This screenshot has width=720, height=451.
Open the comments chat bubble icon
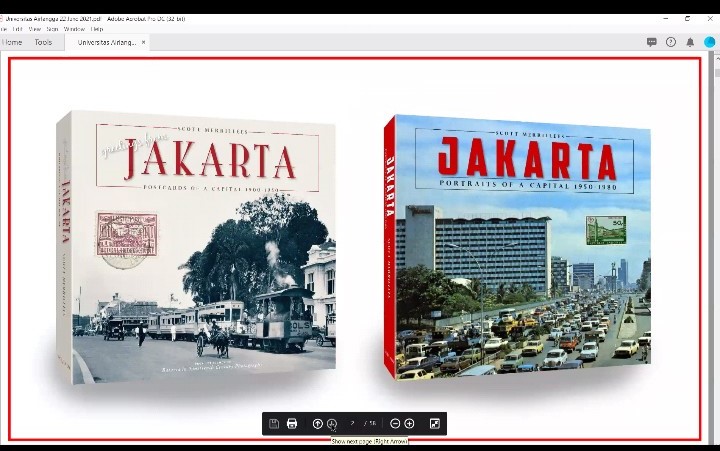652,42
